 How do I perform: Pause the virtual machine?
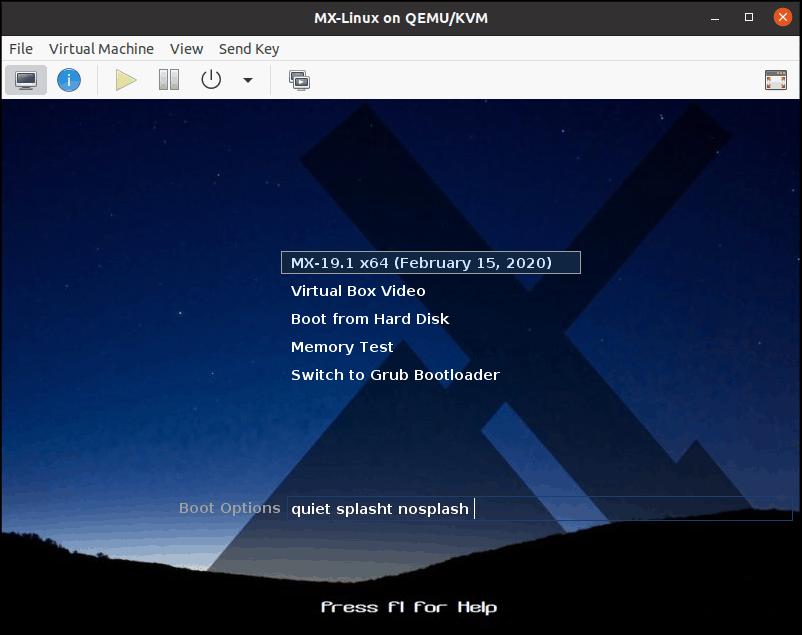point(169,80)
